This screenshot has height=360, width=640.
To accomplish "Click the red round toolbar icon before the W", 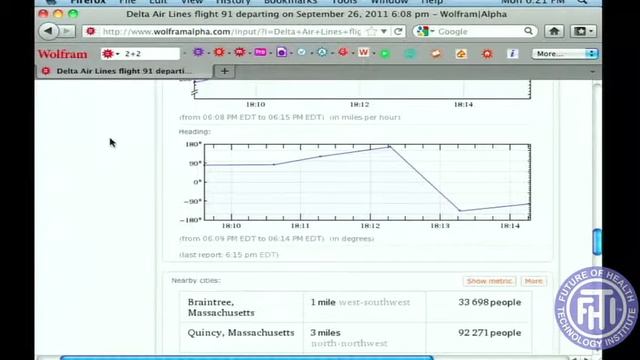I will (x=343, y=52).
